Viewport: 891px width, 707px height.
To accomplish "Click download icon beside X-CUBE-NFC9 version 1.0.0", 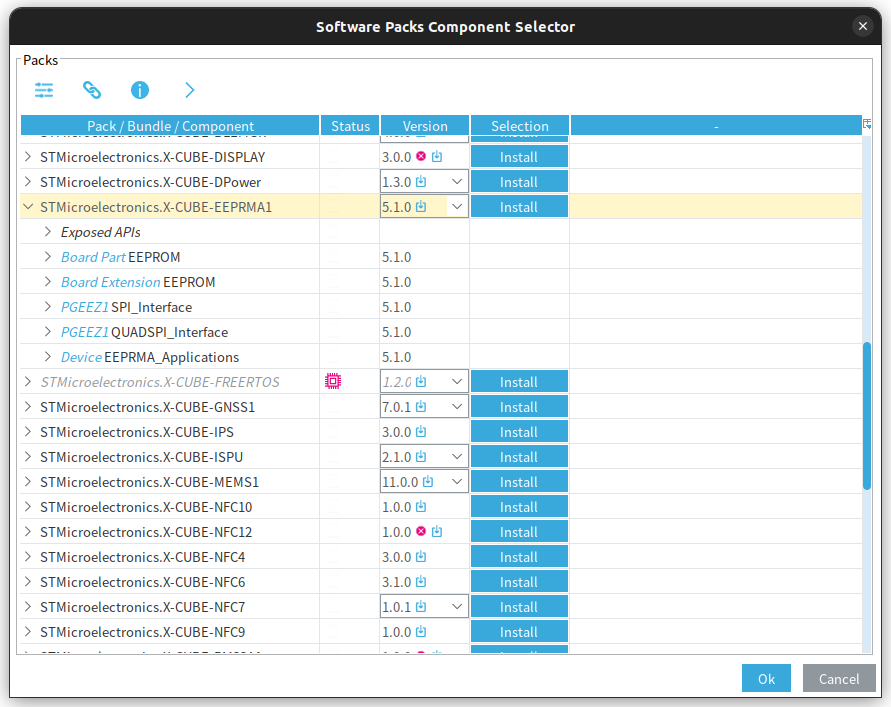I will click(420, 631).
